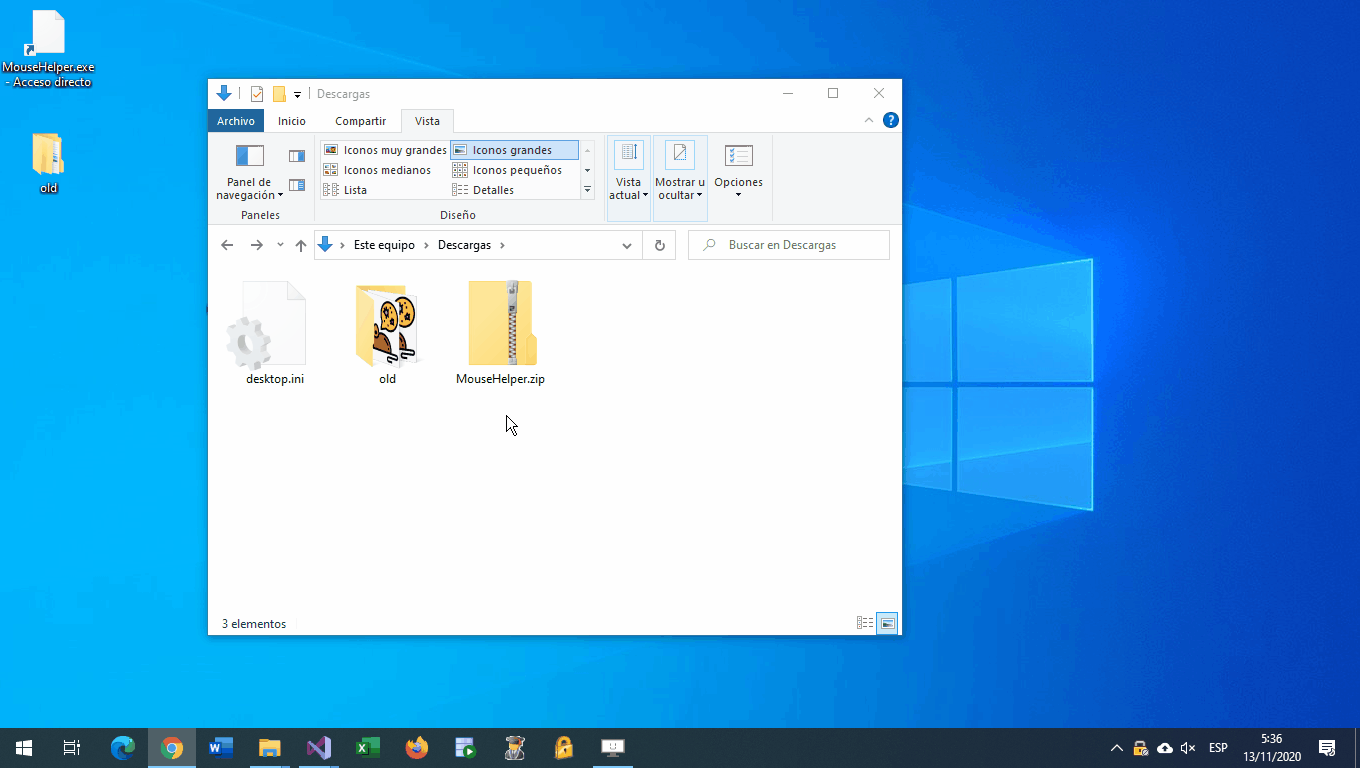Viewport: 1360px width, 768px height.
Task: Toggle the details pane icon
Action: pyautogui.click(x=297, y=185)
